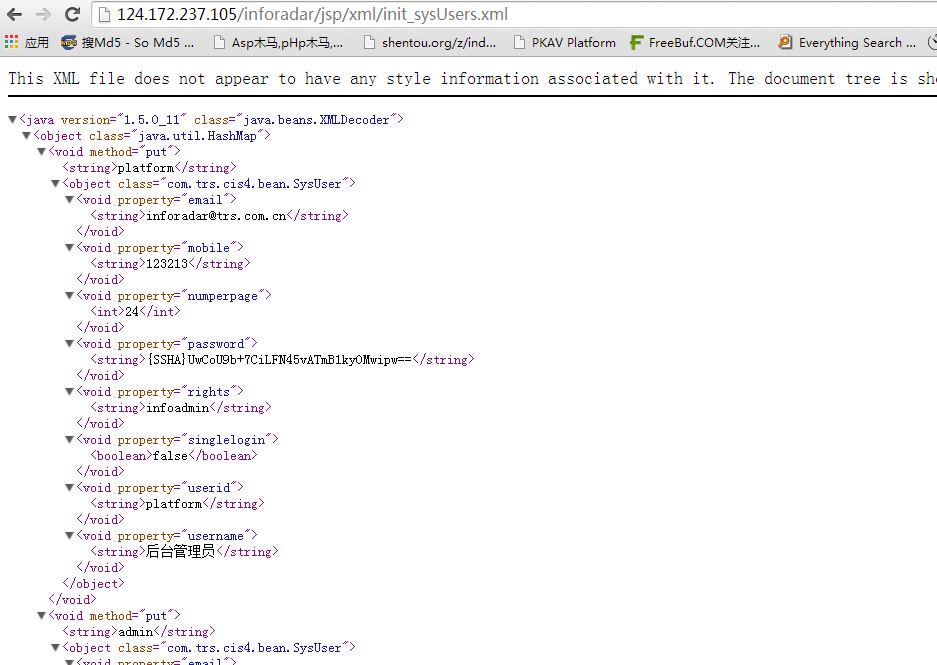The image size is (937, 665).
Task: Collapse the rights property node
Action: tap(70, 391)
